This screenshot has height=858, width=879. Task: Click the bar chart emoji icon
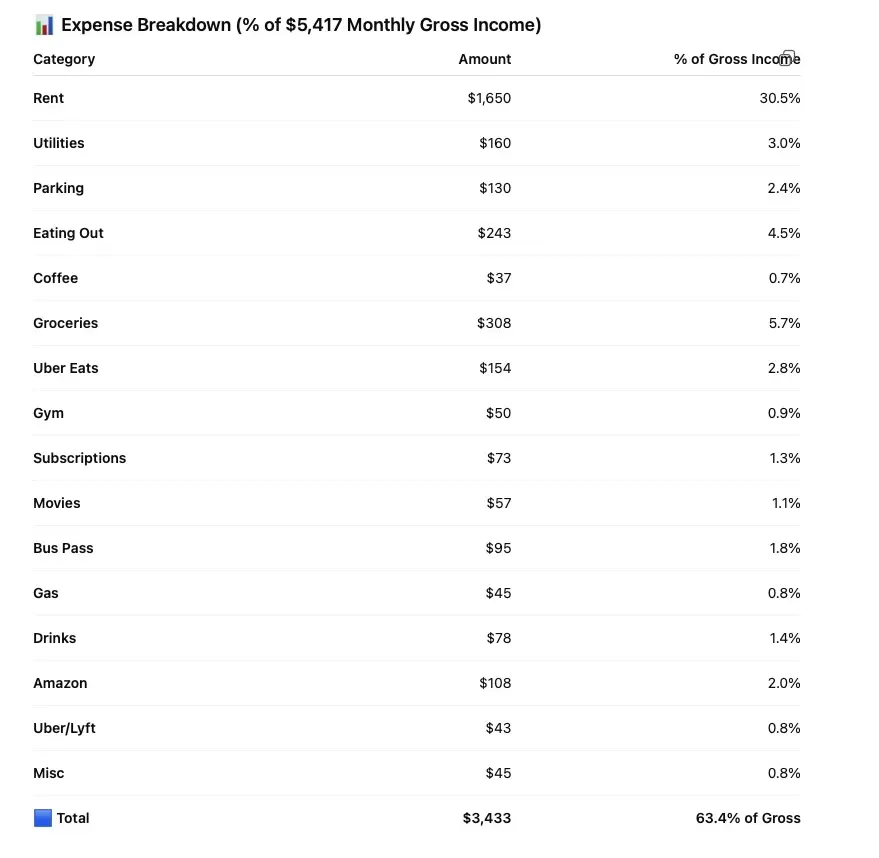[44, 25]
